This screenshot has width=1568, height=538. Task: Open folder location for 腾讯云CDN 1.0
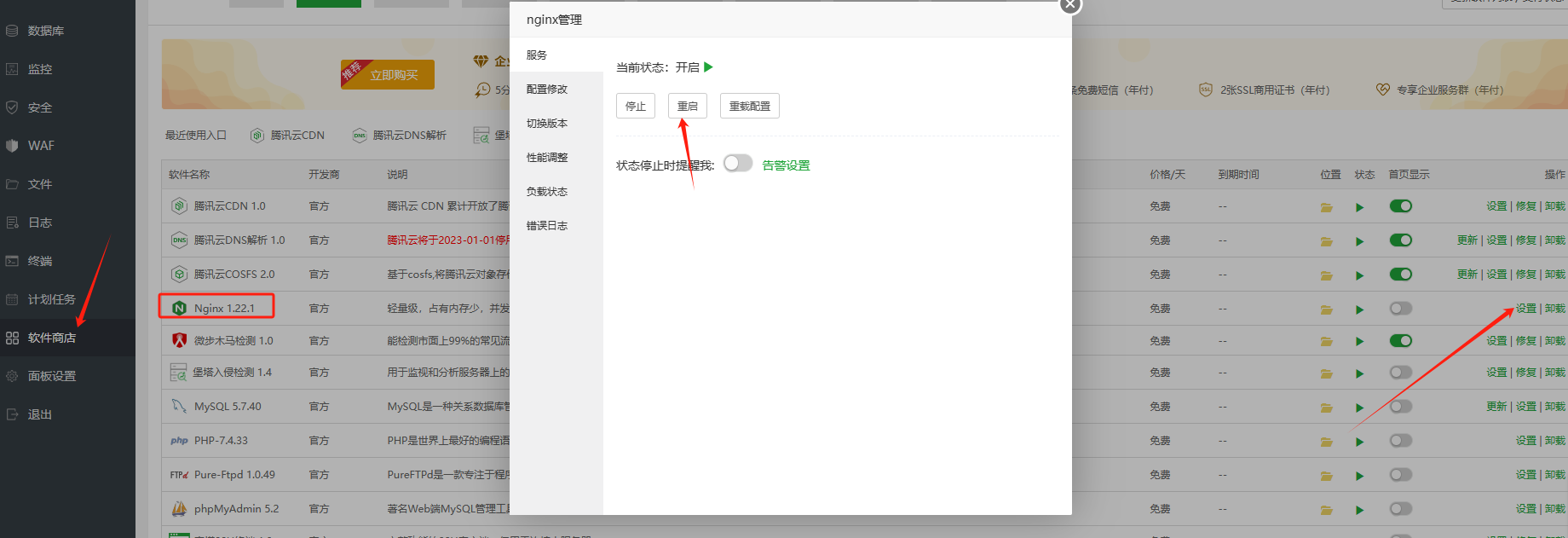(1326, 207)
